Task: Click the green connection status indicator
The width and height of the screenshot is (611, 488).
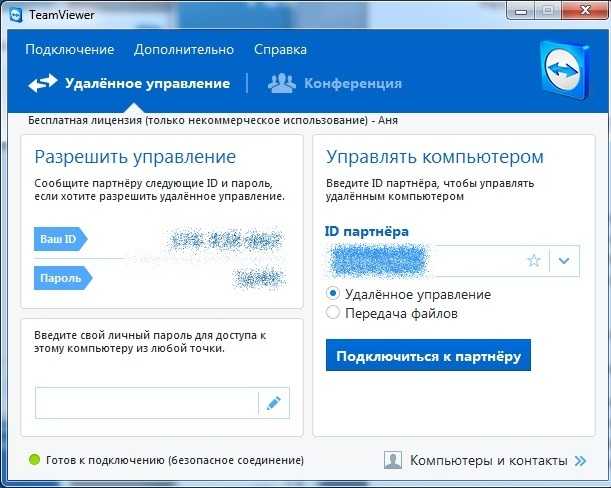Action: pyautogui.click(x=35, y=460)
